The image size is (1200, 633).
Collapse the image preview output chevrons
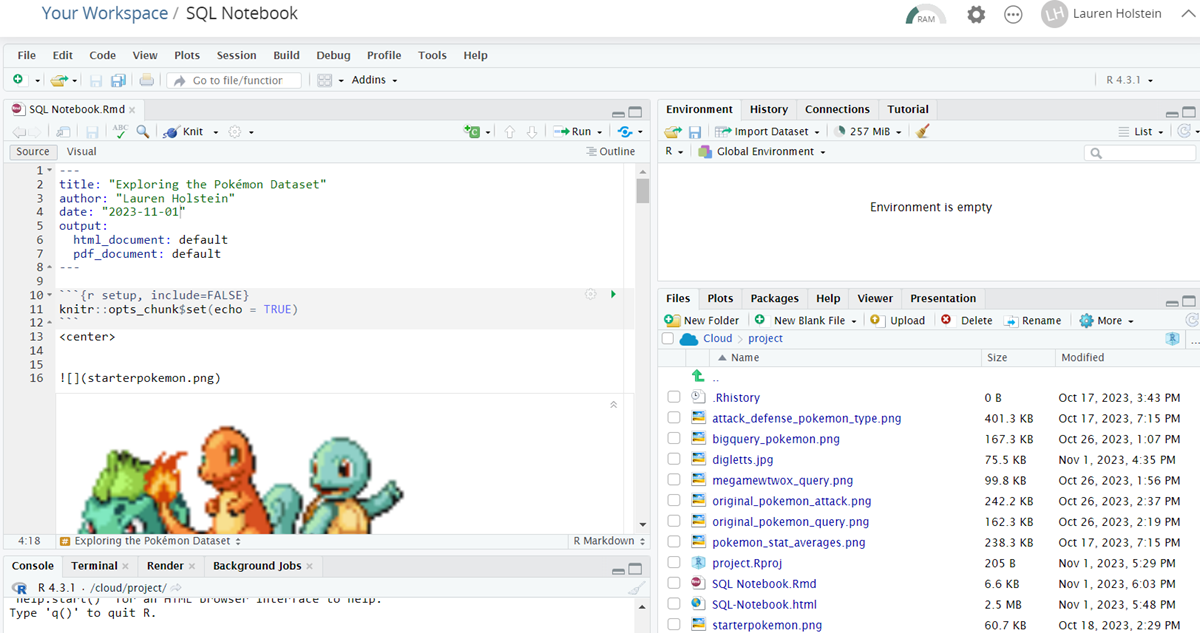pyautogui.click(x=614, y=404)
